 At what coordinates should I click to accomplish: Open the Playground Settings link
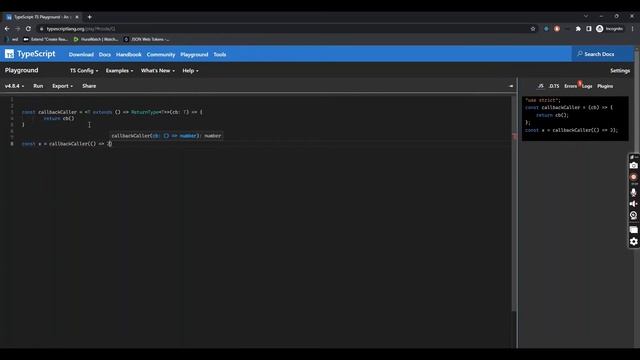[620, 71]
